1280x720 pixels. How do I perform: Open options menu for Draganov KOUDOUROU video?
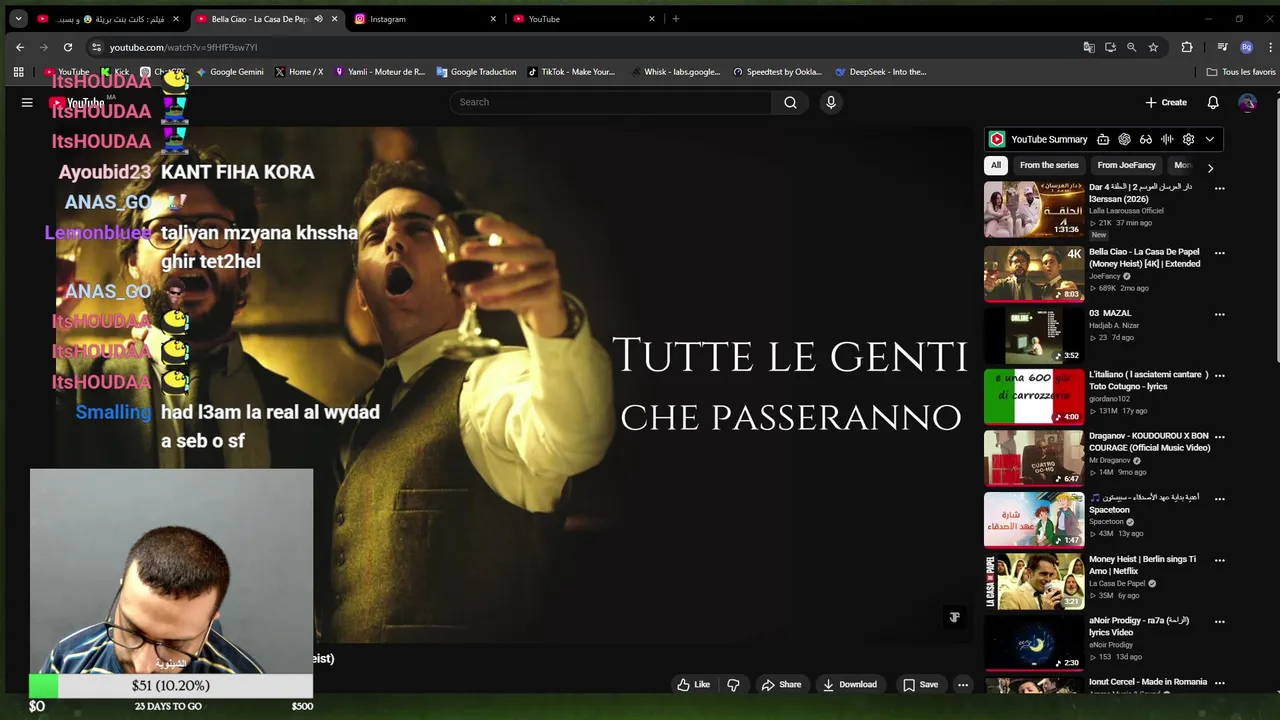coord(1219,437)
